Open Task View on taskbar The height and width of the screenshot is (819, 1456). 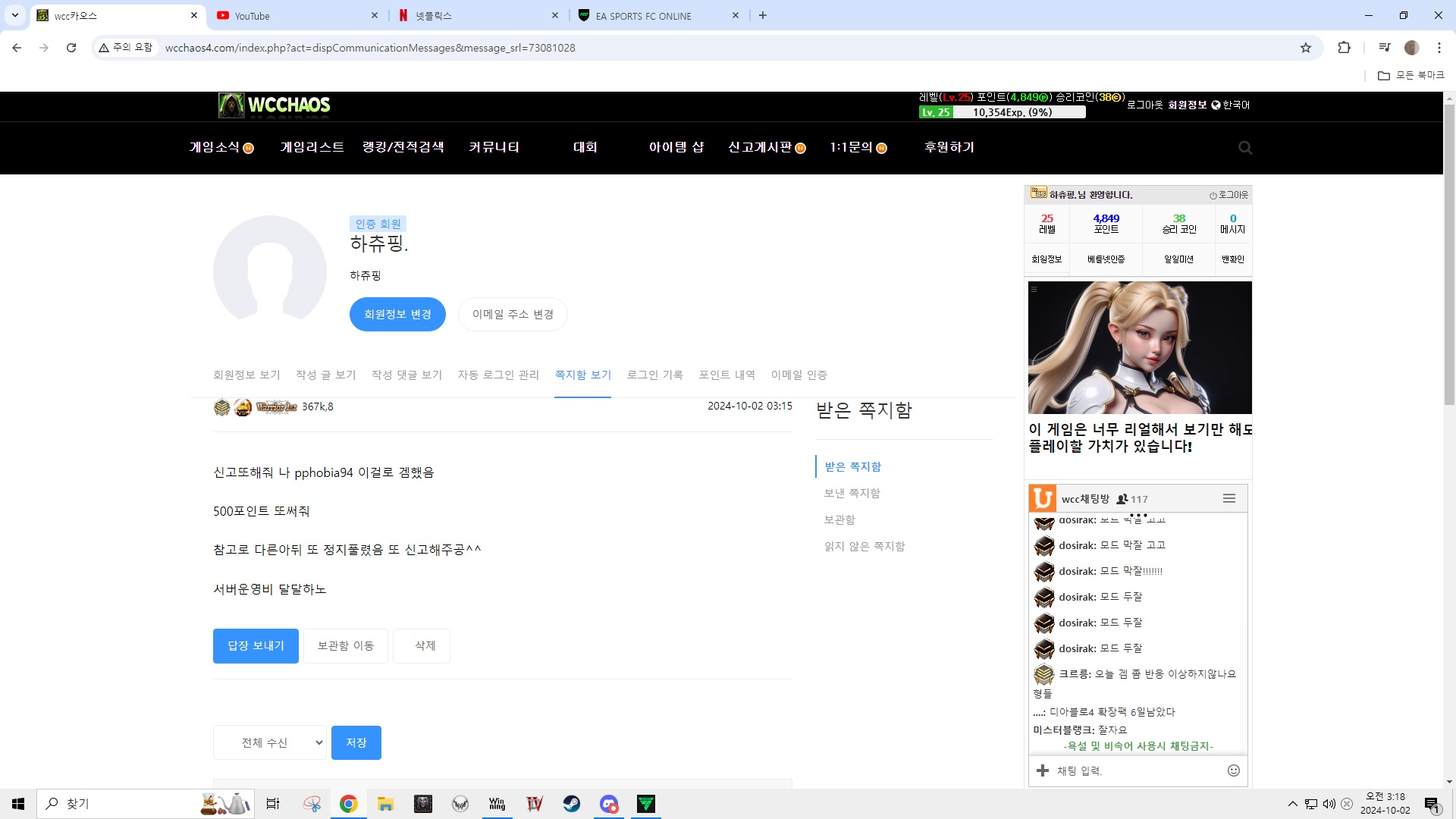273,804
